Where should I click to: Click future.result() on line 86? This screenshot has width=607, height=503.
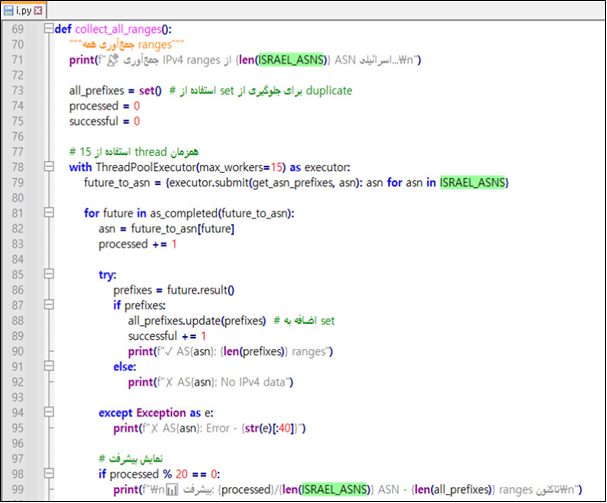[201, 290]
